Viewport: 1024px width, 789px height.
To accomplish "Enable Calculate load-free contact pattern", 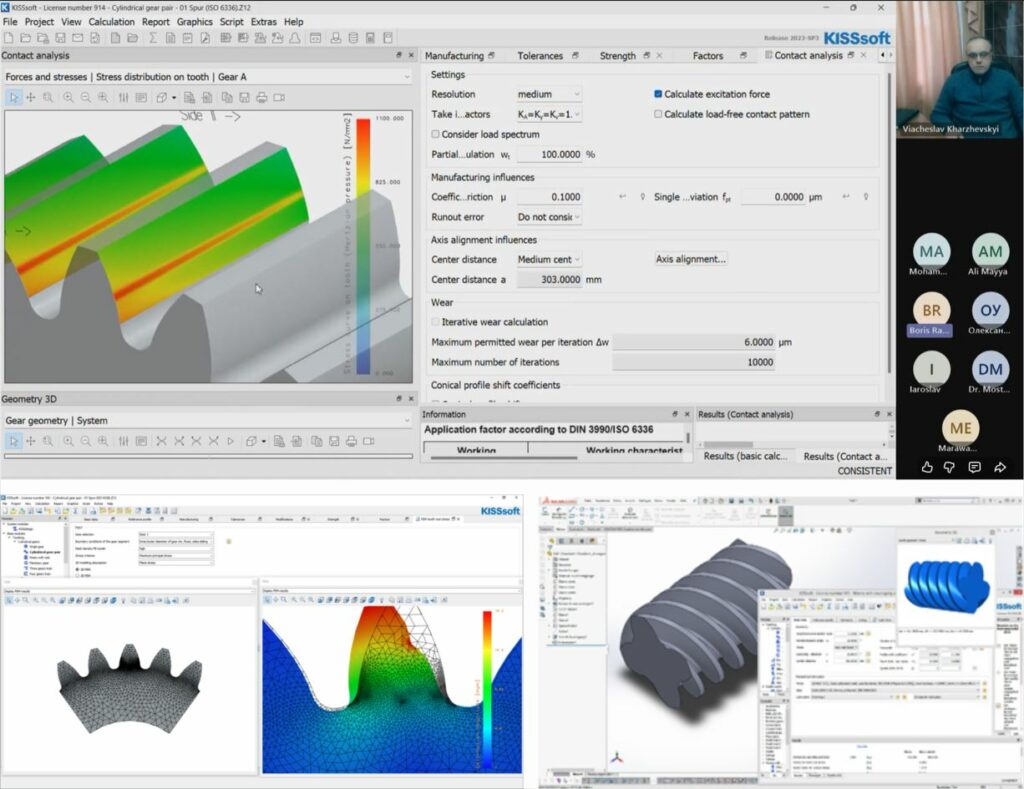I will (x=658, y=114).
